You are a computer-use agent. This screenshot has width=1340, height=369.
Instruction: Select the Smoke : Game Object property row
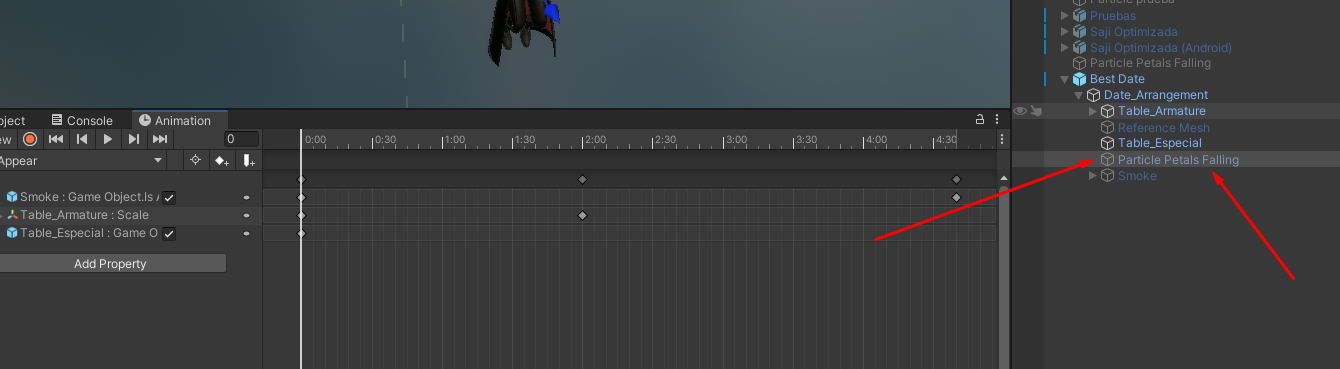[x=130, y=197]
